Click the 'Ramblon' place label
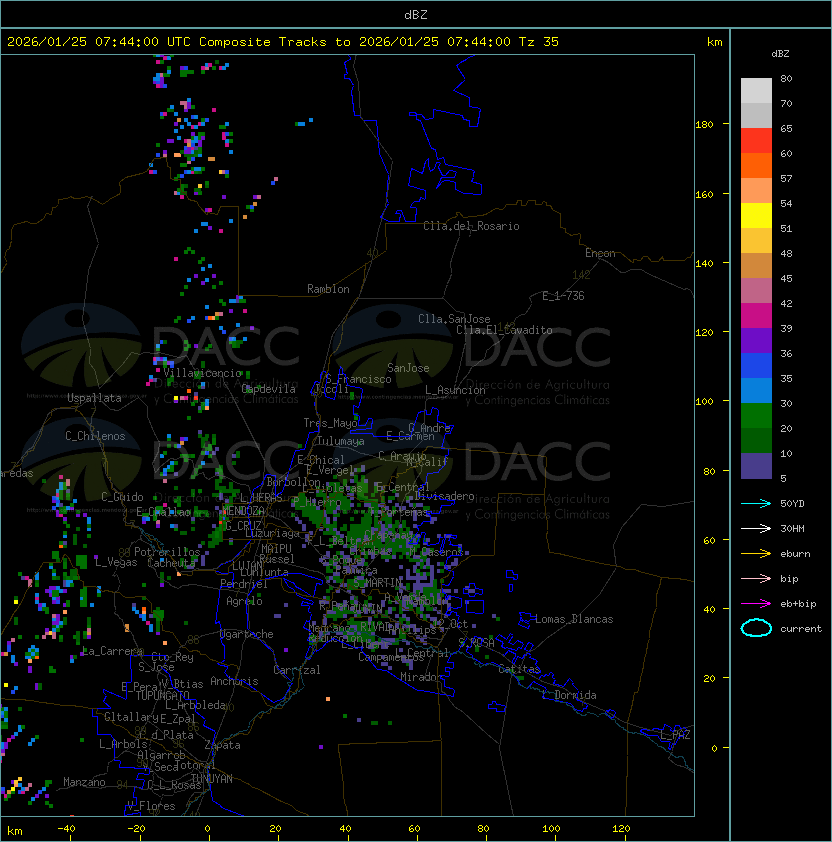Viewport: 832px width, 842px height. (328, 289)
